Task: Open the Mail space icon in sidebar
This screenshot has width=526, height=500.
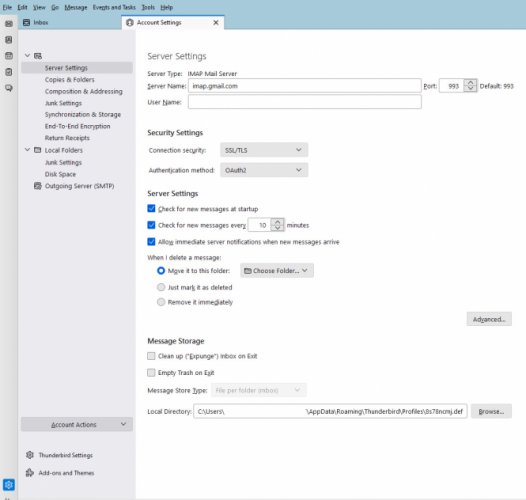Action: click(x=9, y=24)
